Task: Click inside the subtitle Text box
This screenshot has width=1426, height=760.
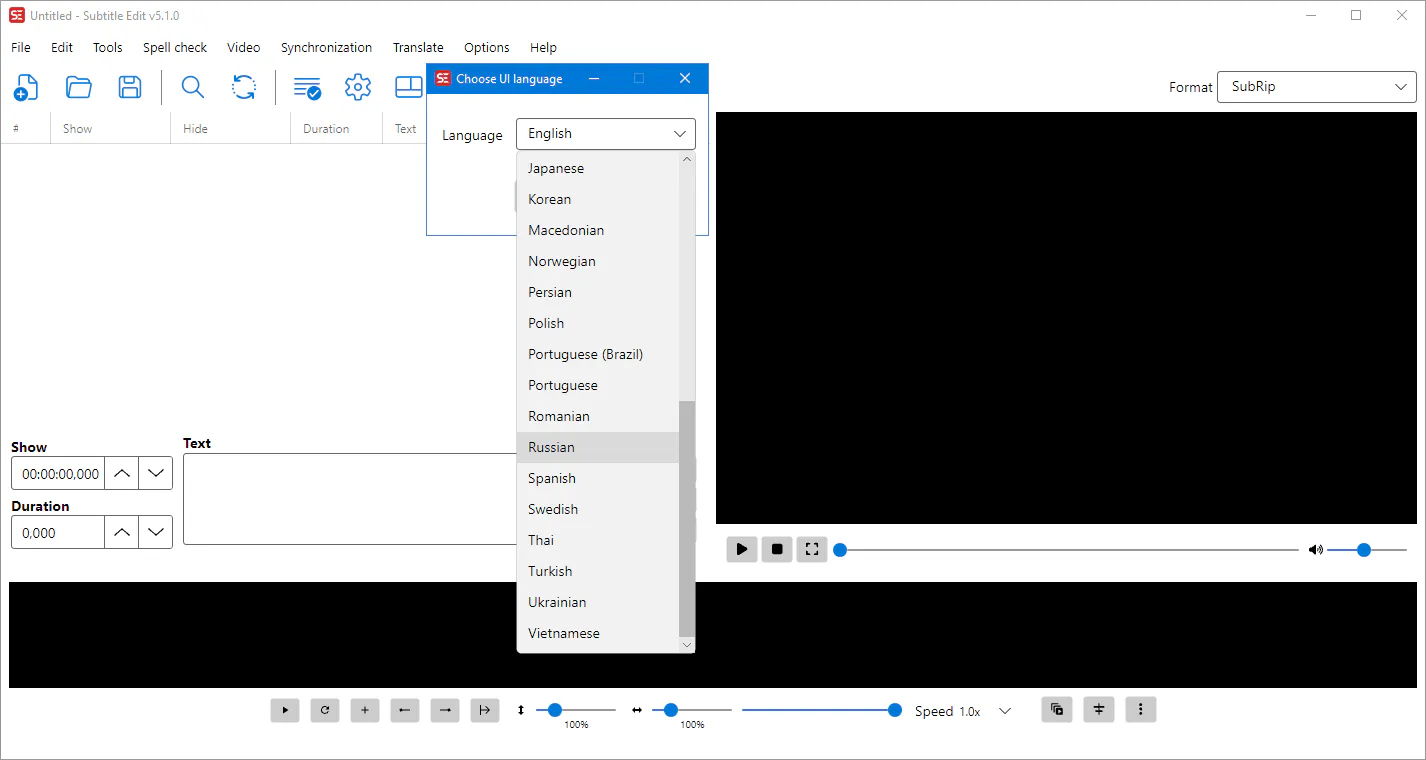Action: [x=350, y=499]
